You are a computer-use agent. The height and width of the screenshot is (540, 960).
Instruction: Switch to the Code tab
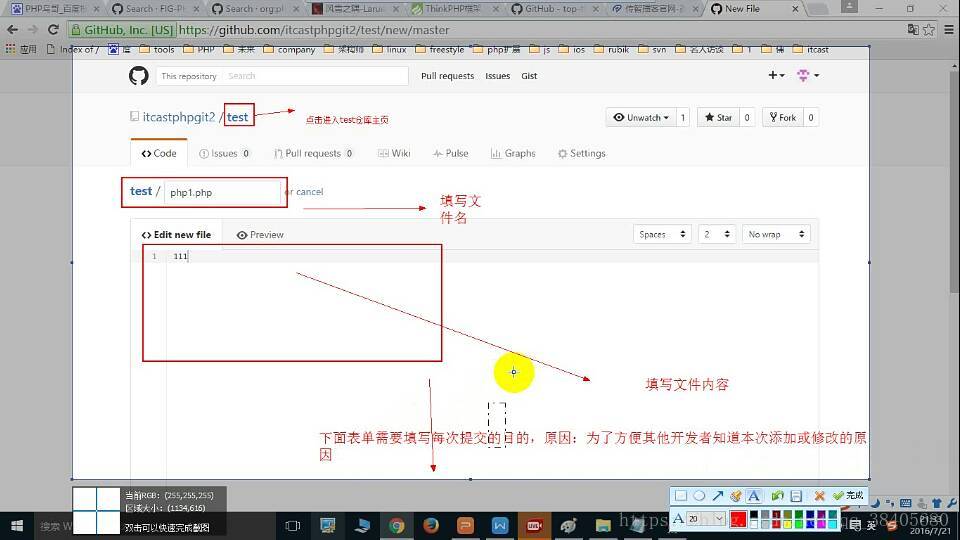pyautogui.click(x=159, y=153)
